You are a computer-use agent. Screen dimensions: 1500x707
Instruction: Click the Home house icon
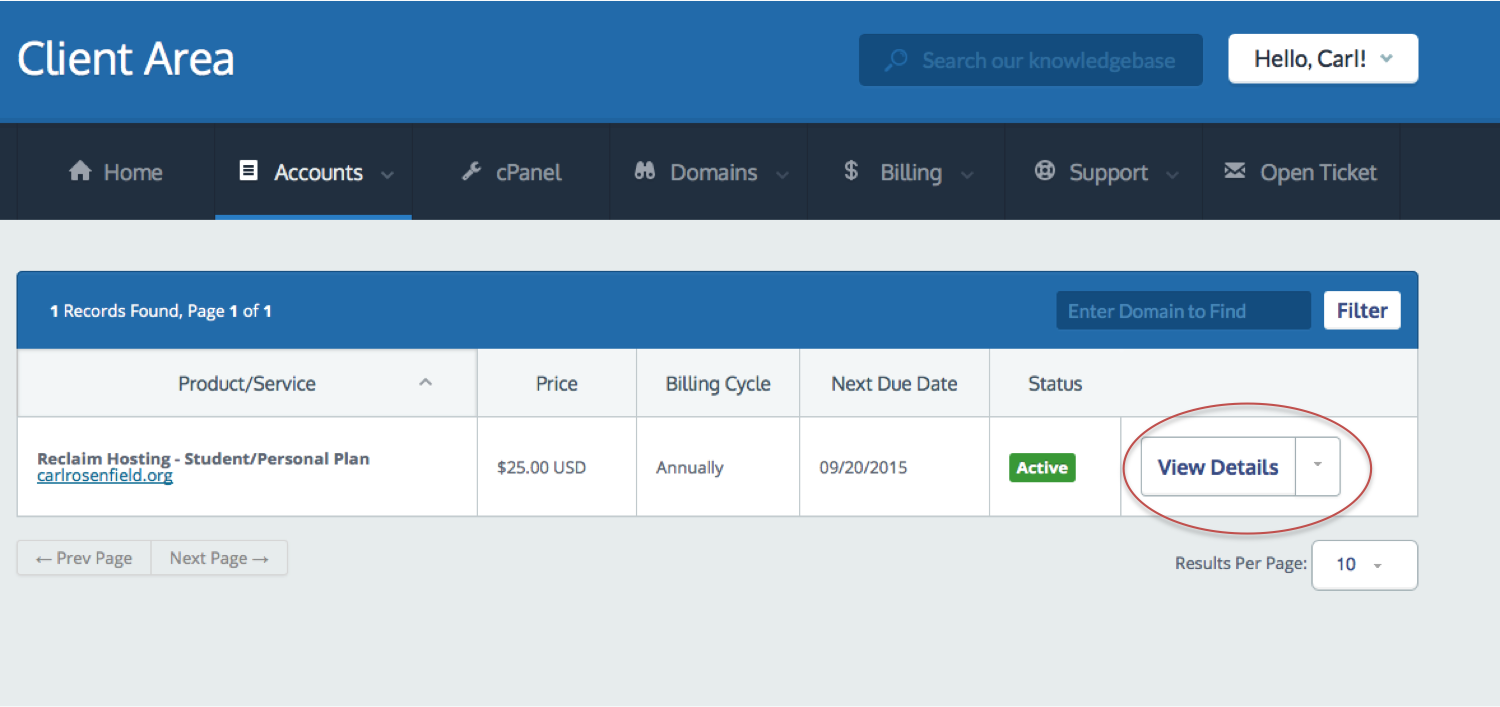(80, 172)
